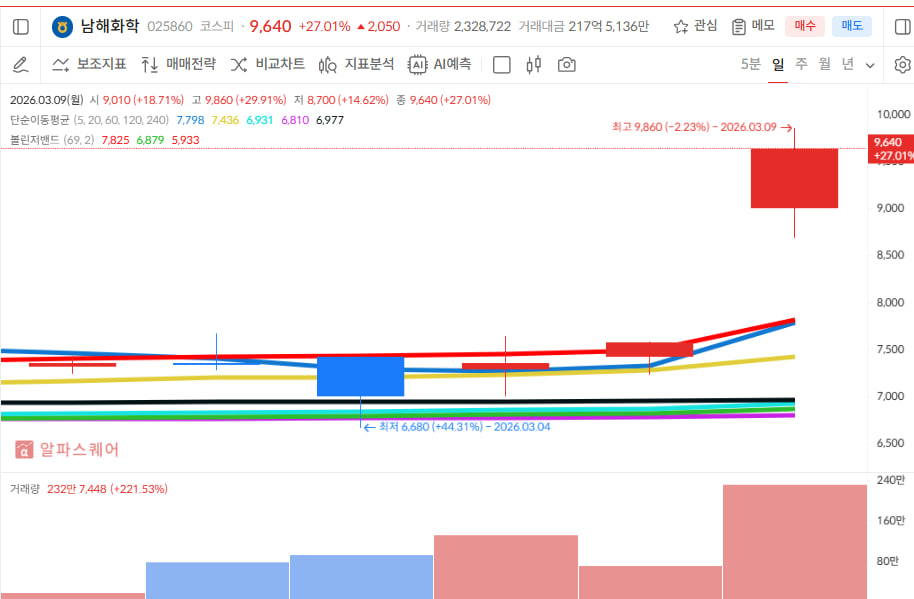This screenshot has width=914, height=599.
Task: Toggle the square layout box in toolbar
Action: [x=502, y=65]
